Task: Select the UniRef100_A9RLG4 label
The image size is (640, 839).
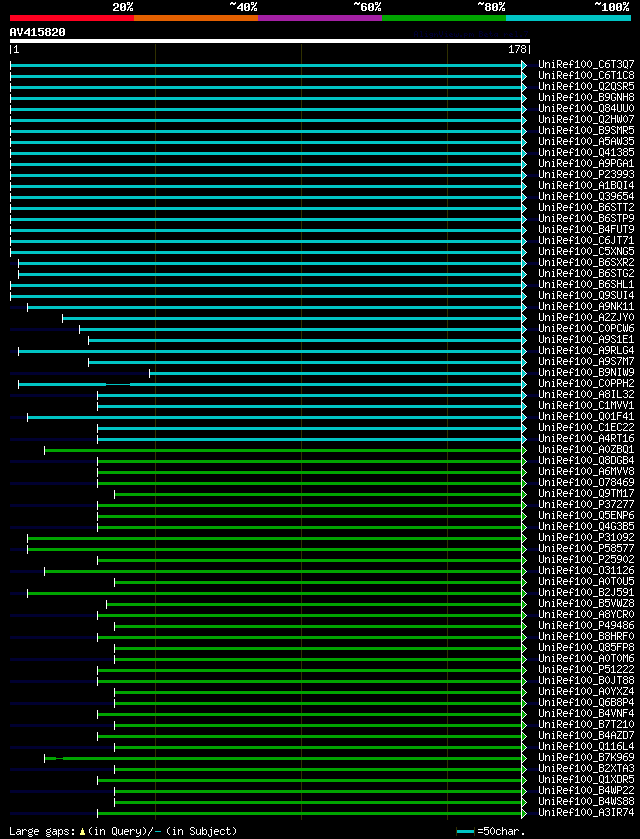Action: click(586, 350)
